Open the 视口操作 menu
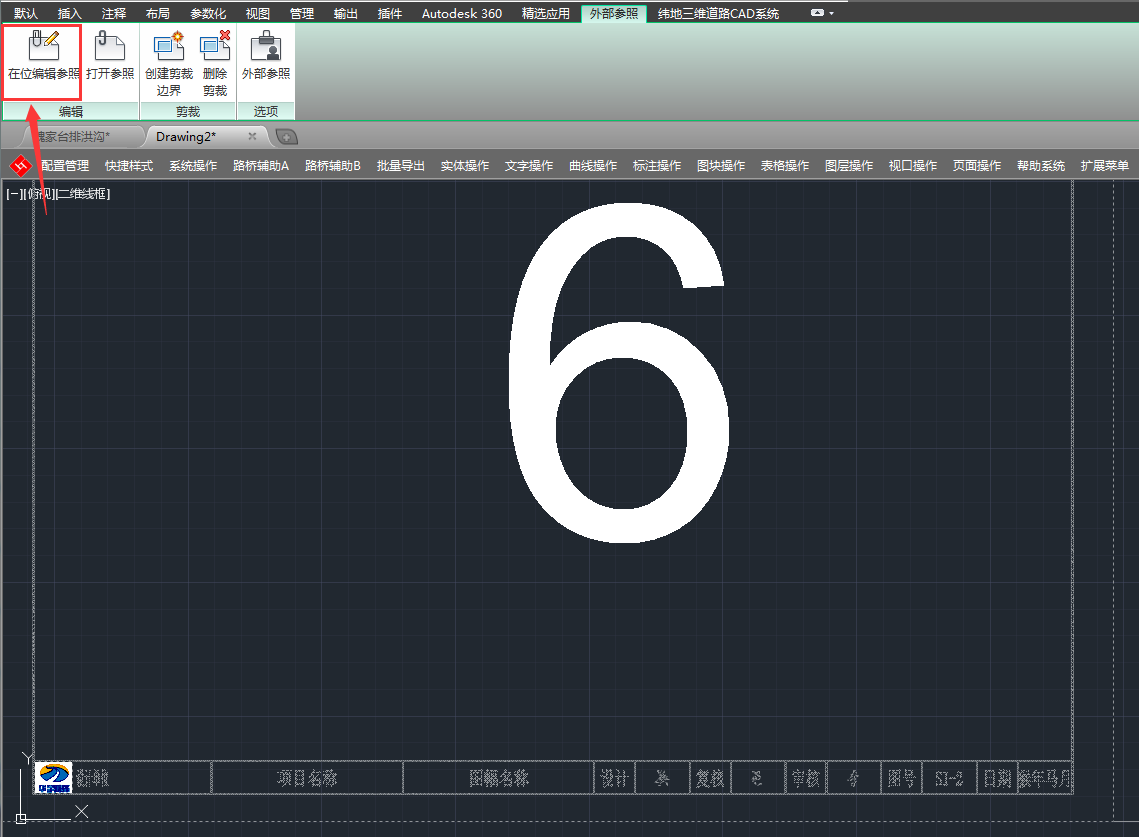1139x837 pixels. (913, 166)
